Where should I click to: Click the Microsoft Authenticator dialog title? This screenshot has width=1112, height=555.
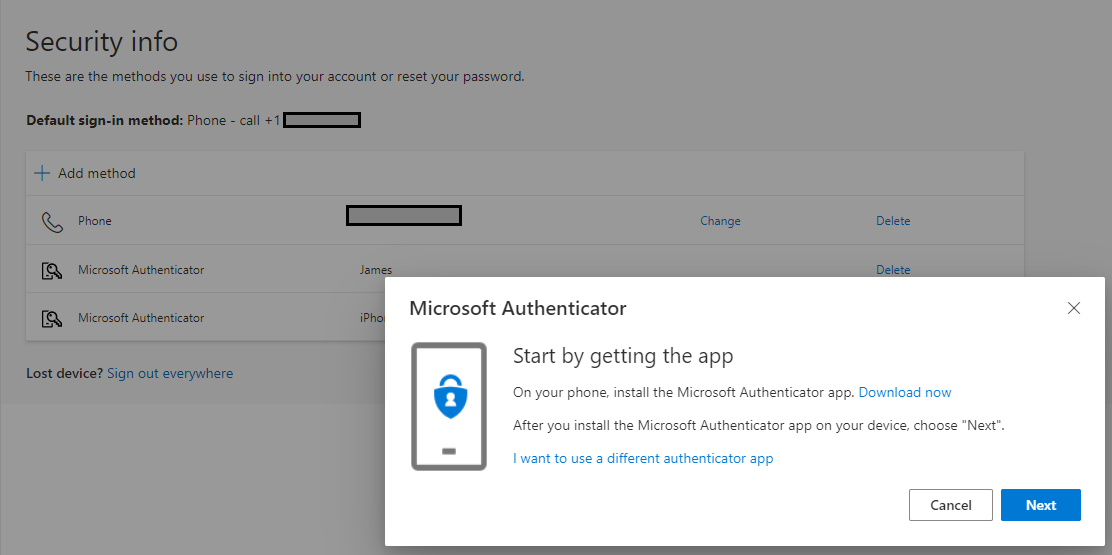coord(518,308)
